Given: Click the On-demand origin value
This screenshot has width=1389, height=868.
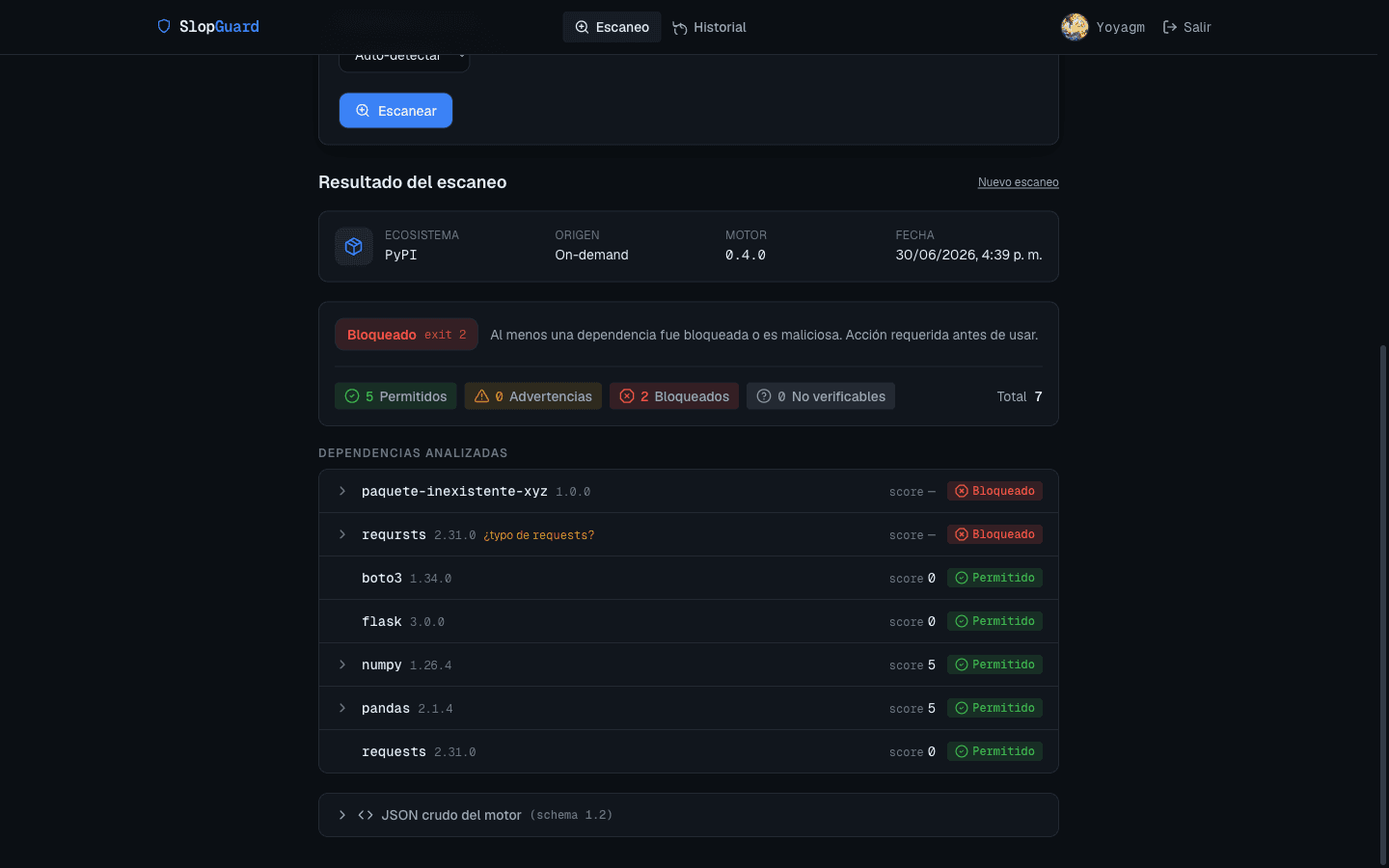Looking at the screenshot, I should click(x=591, y=255).
